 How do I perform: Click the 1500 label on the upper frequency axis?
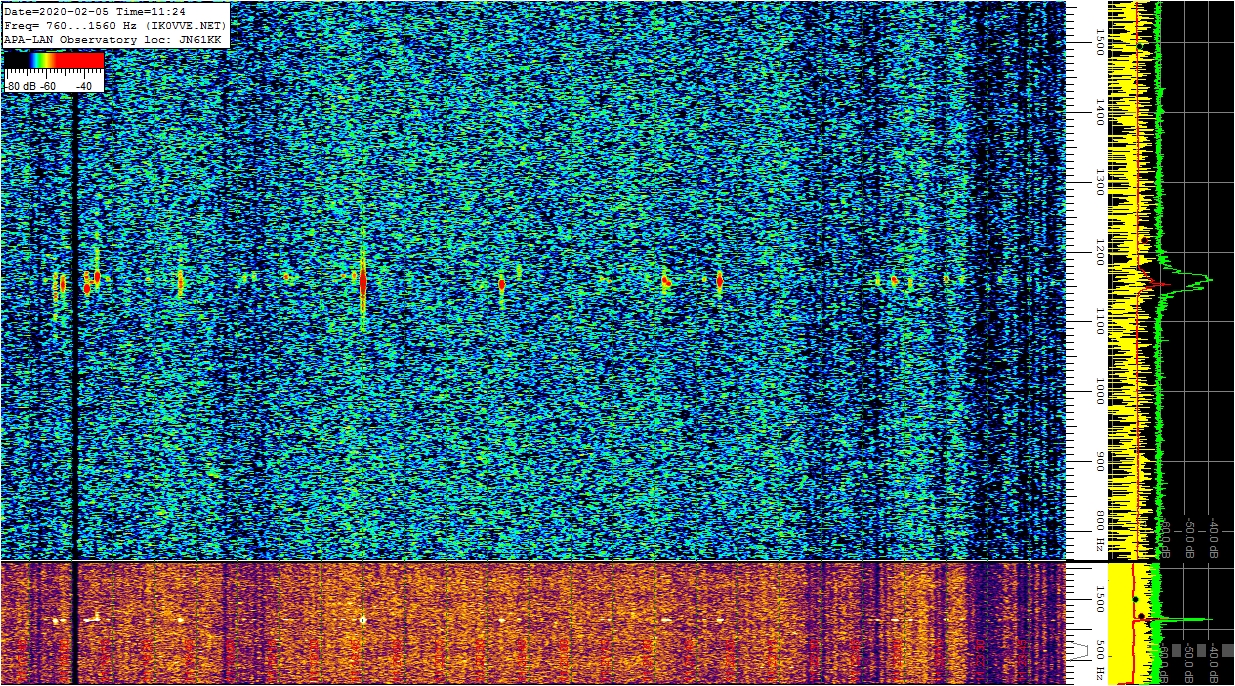pyautogui.click(x=1100, y=42)
